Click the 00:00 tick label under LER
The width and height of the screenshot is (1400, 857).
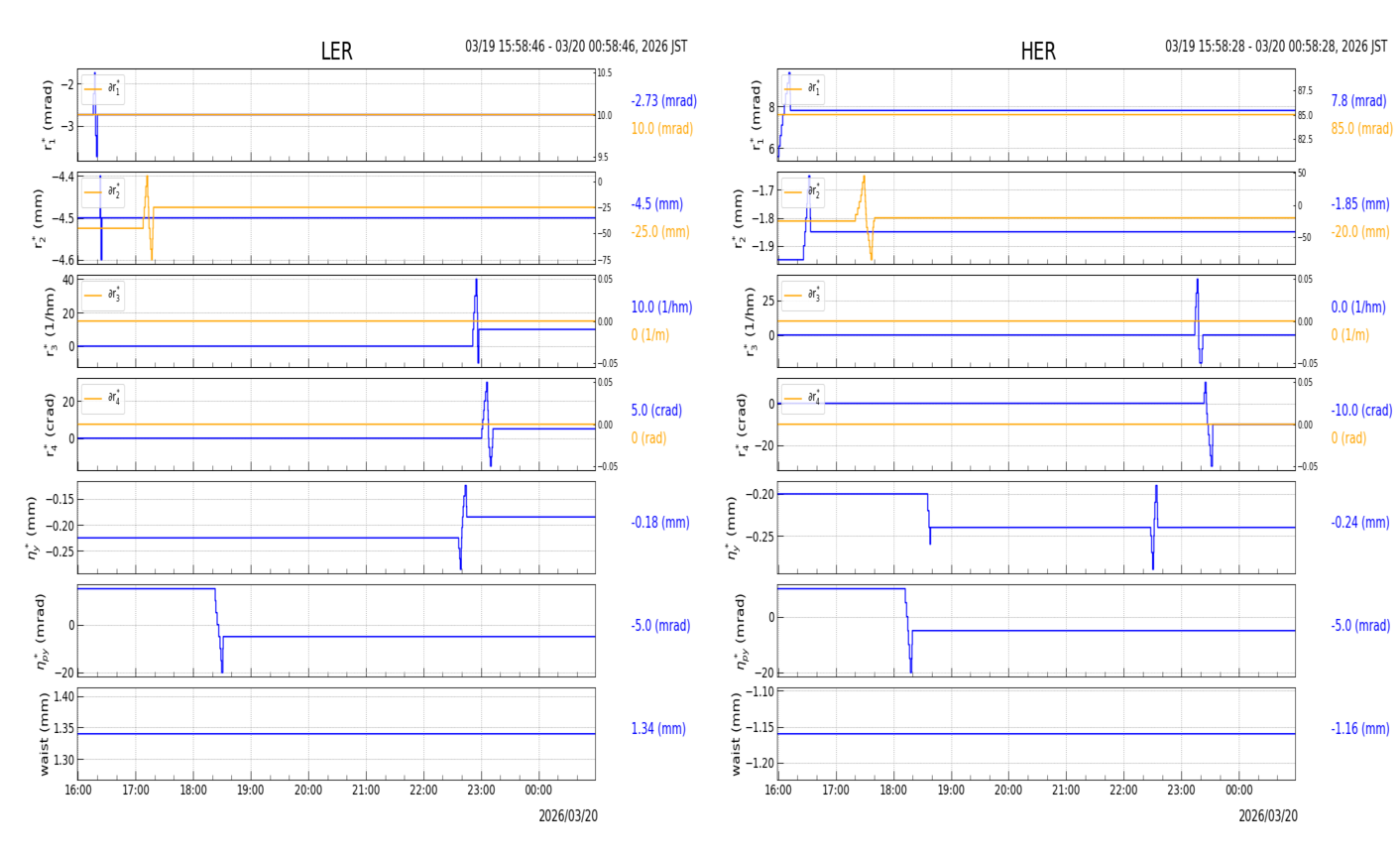click(x=538, y=791)
